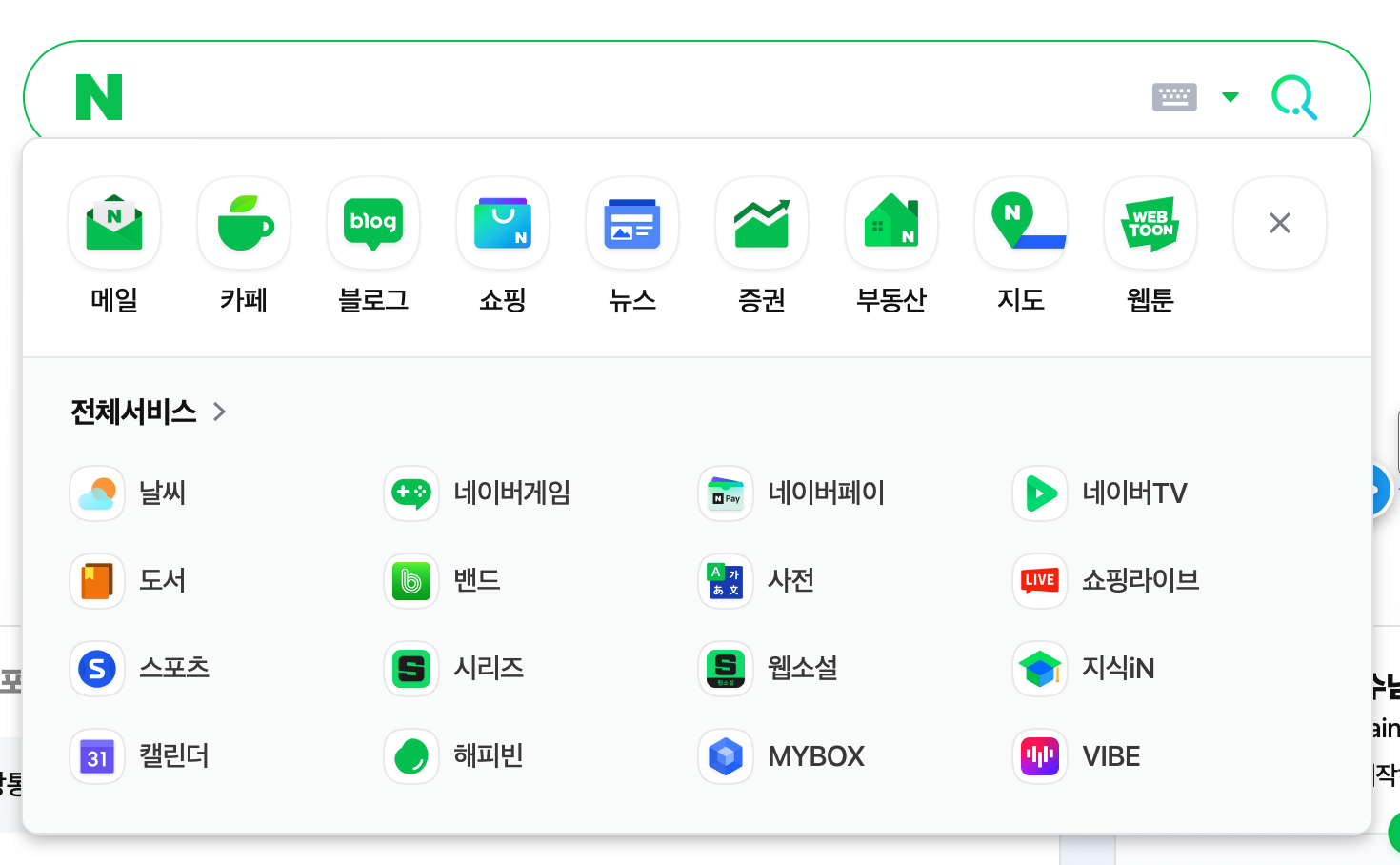Open the VIBE text link

click(x=1111, y=756)
